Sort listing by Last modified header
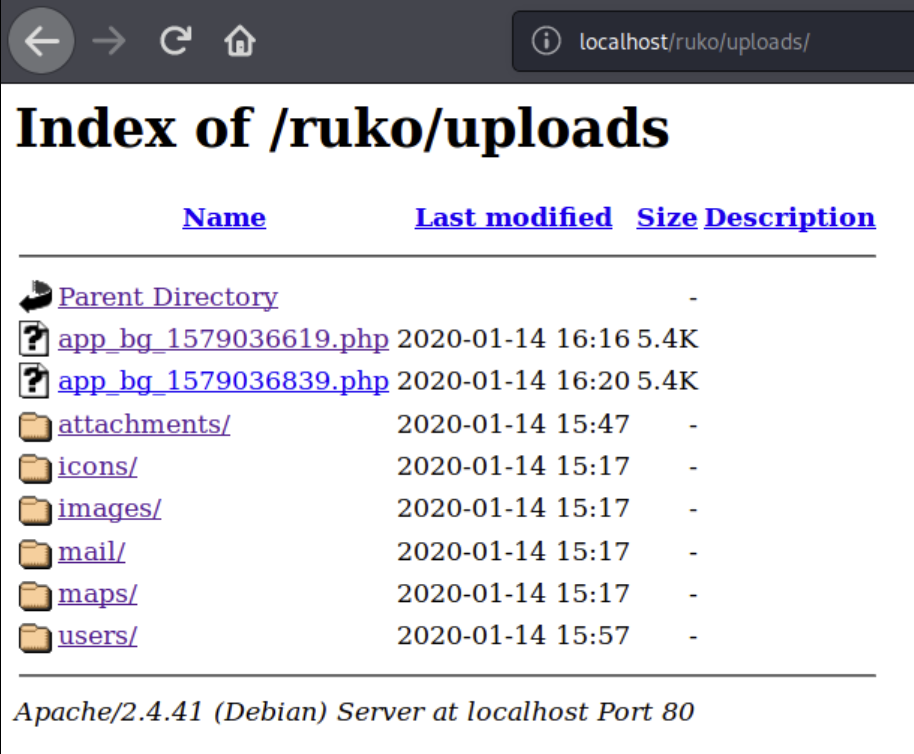 [x=513, y=218]
